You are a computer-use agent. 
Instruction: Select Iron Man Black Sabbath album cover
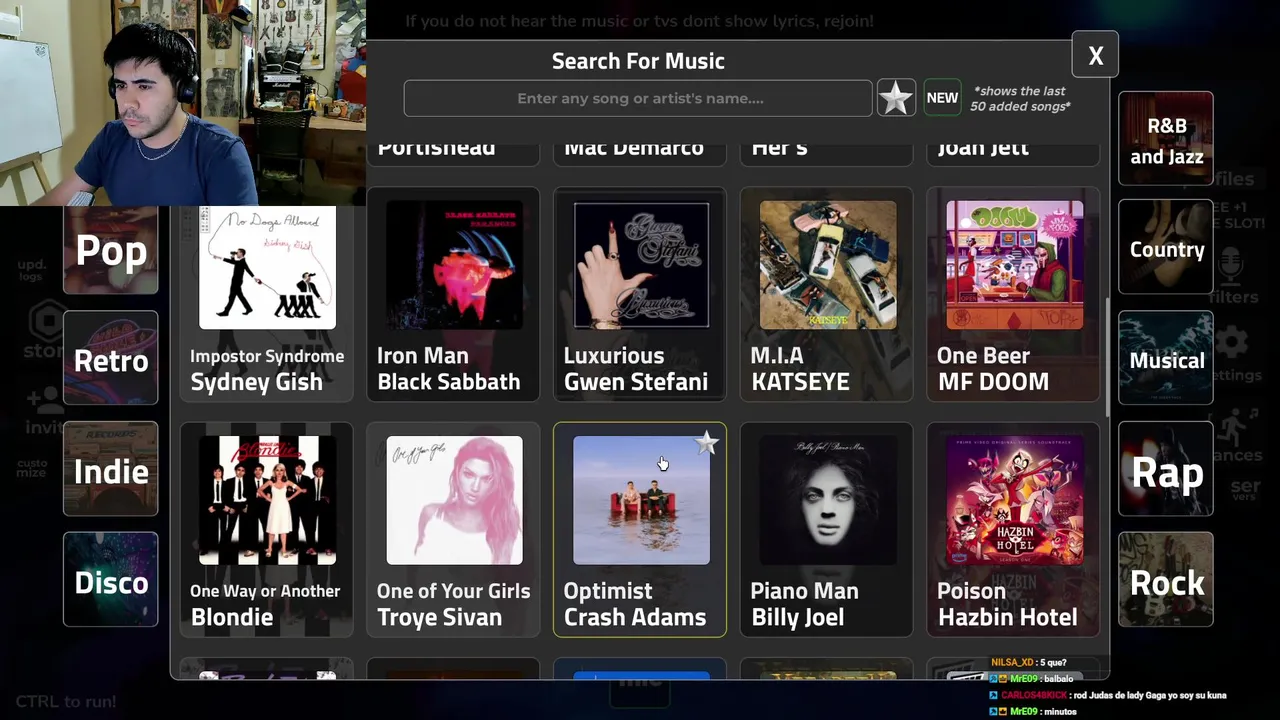[454, 265]
